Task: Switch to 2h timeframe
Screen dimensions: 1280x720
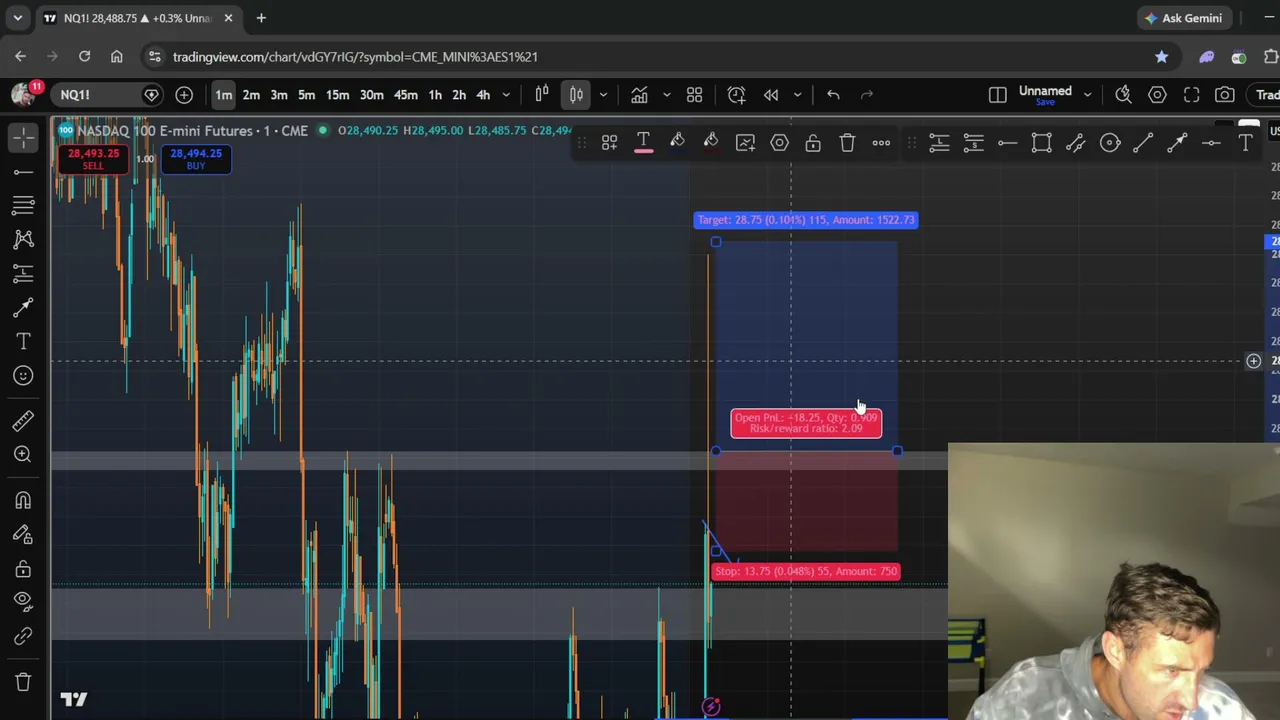Action: (x=459, y=95)
